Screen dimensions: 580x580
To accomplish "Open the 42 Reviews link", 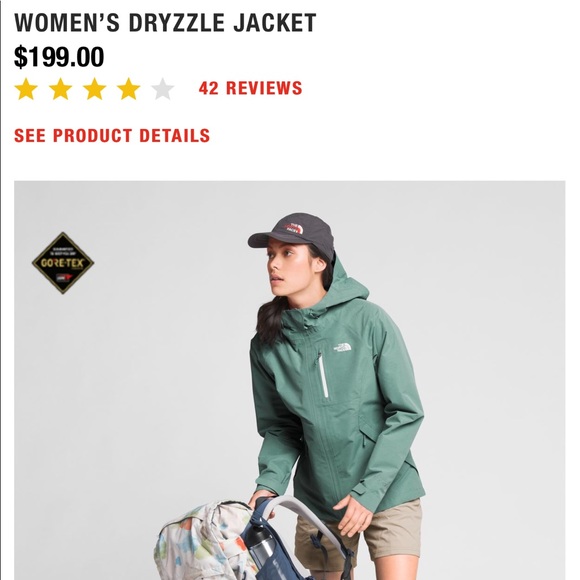I will [x=250, y=88].
